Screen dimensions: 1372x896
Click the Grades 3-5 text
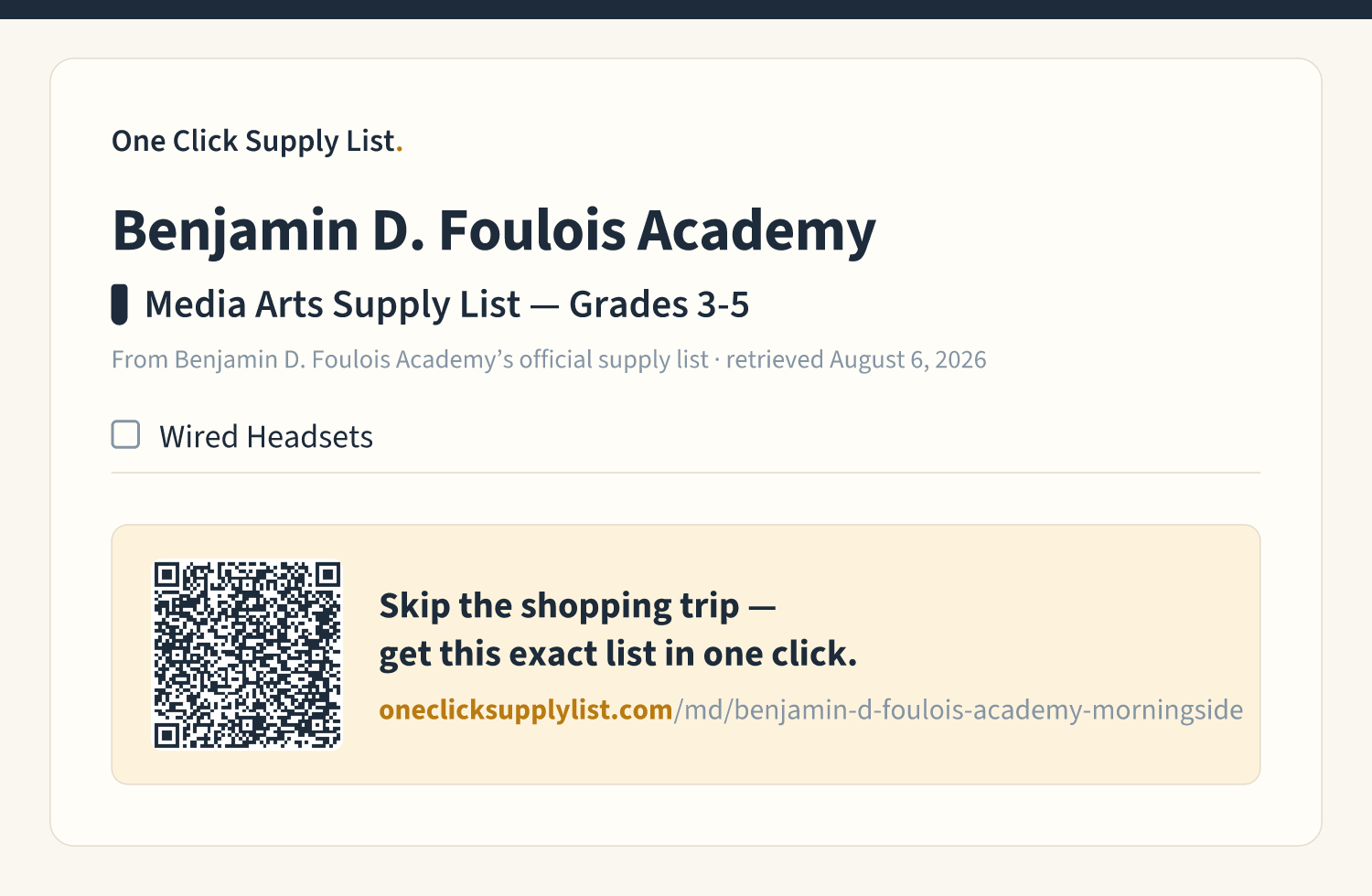tap(659, 304)
